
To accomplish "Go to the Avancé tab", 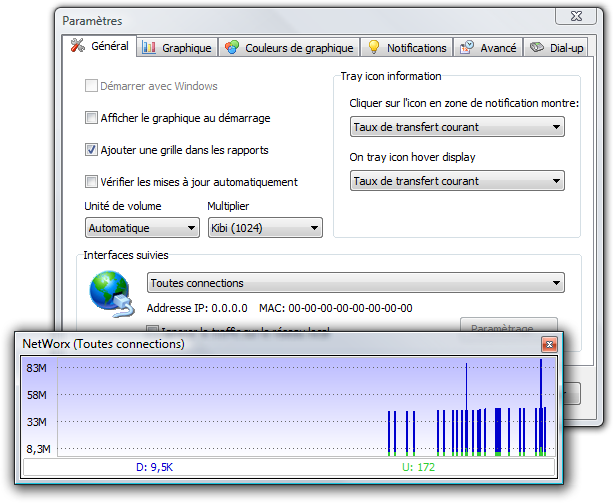I will point(488,48).
